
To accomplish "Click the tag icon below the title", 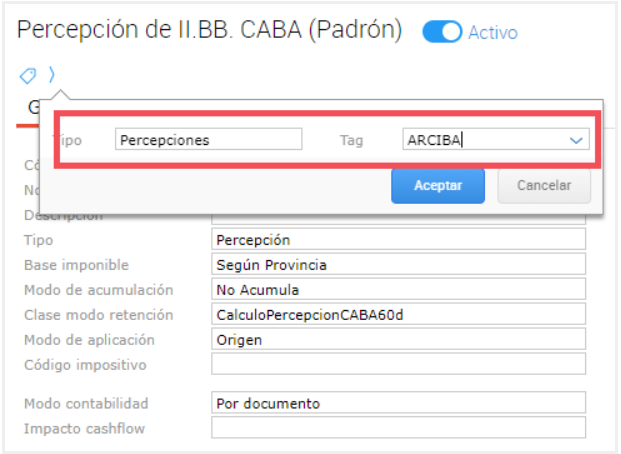I will pos(27,75).
